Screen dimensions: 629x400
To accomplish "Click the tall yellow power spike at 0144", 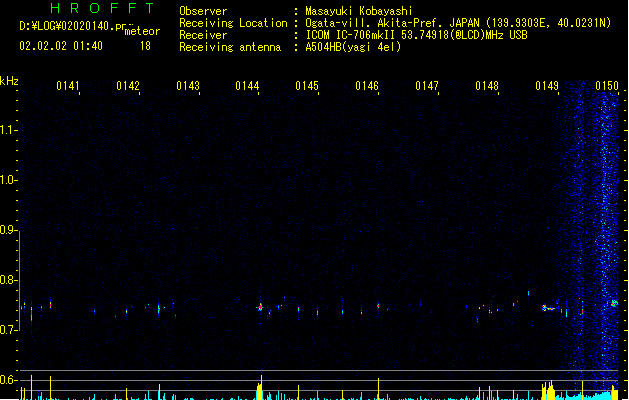I will click(x=260, y=388).
